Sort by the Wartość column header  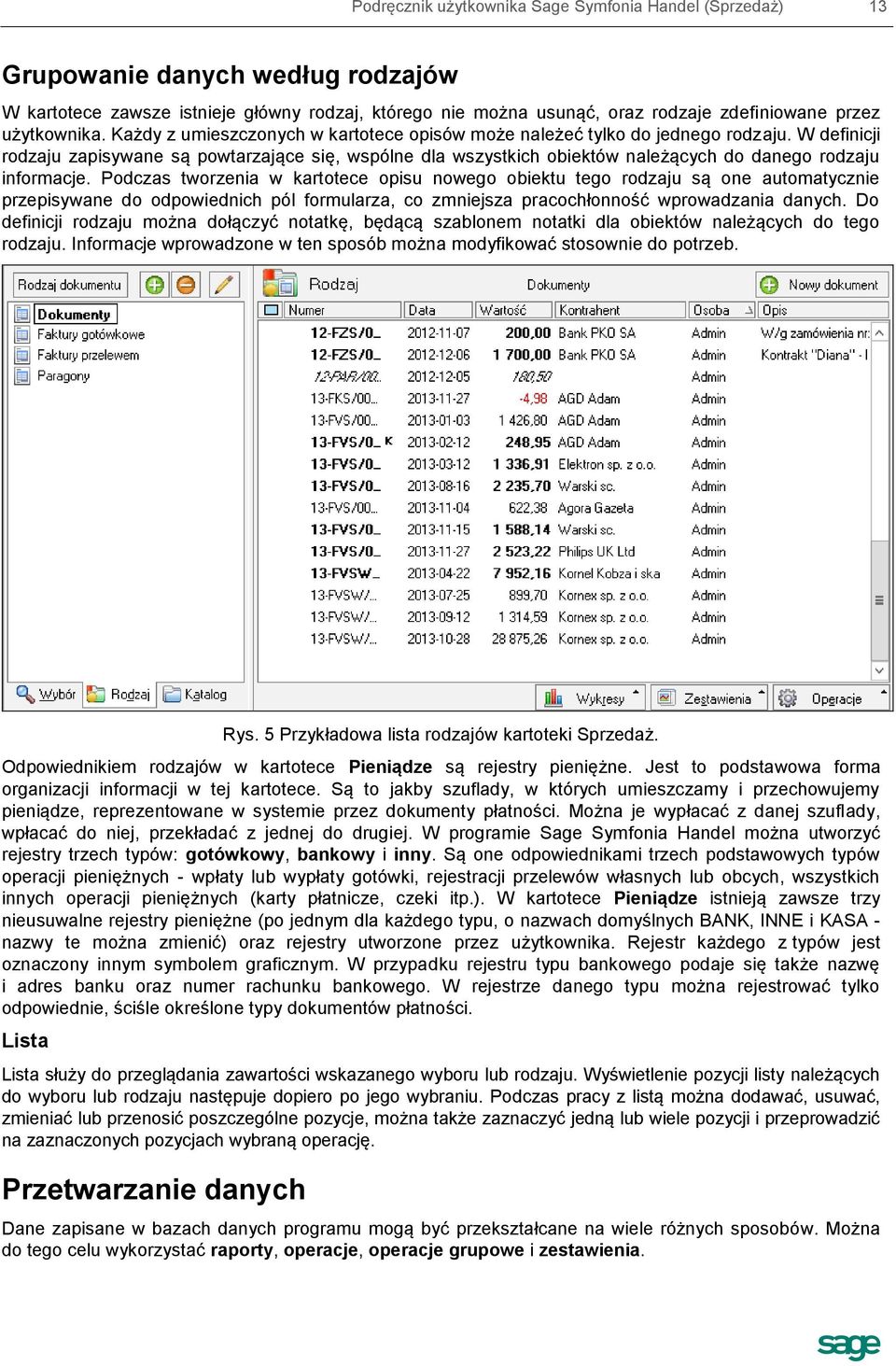pos(513,310)
